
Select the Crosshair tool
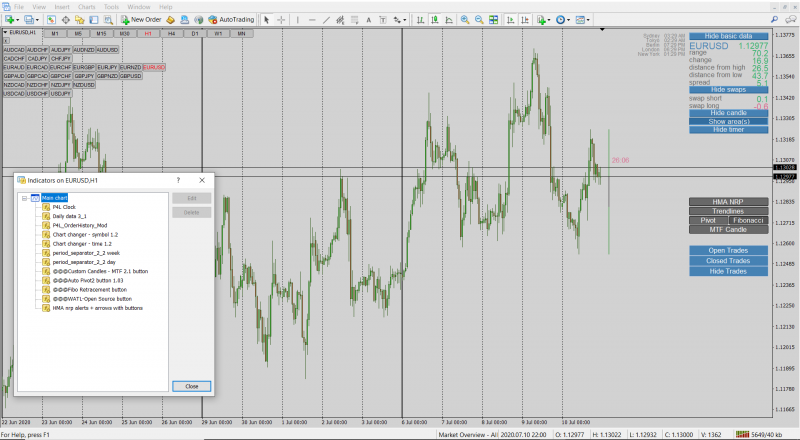coord(281,19)
